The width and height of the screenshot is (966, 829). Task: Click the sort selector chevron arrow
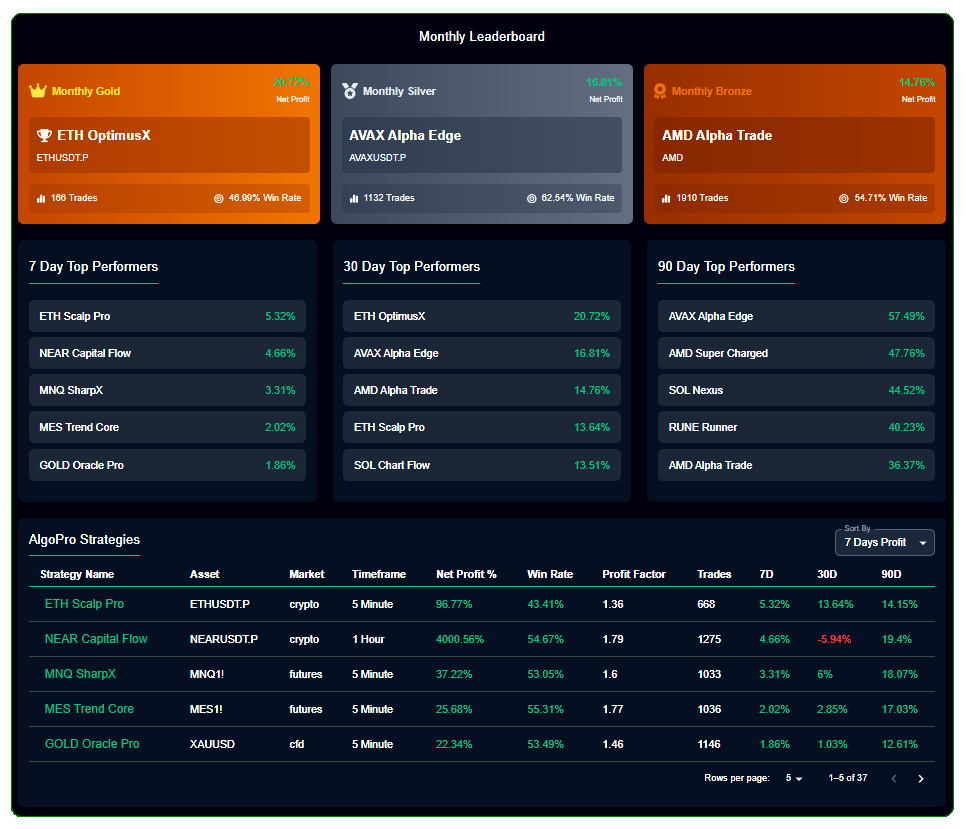923,542
